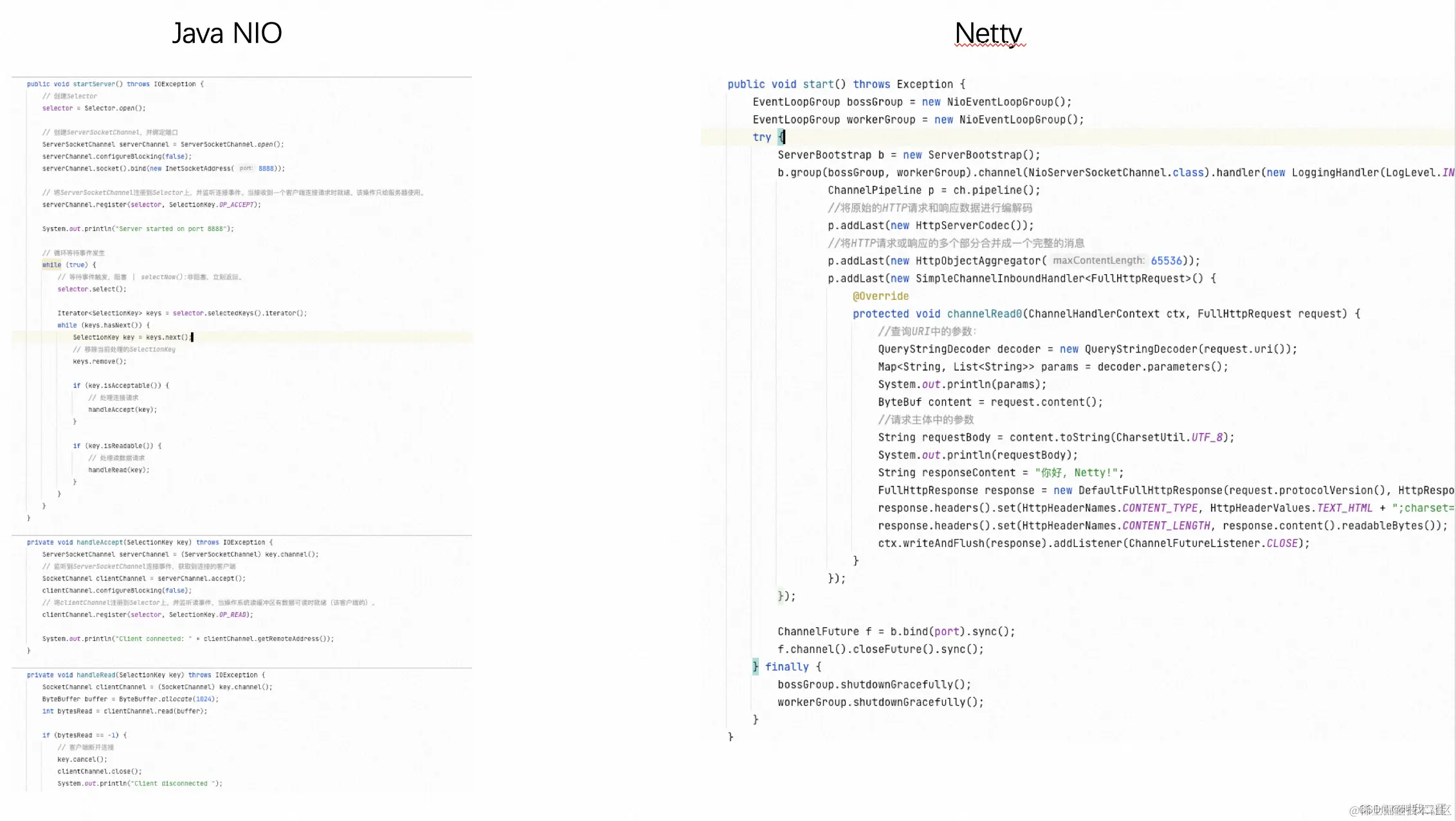Place cursor after the try brace

(x=785, y=137)
